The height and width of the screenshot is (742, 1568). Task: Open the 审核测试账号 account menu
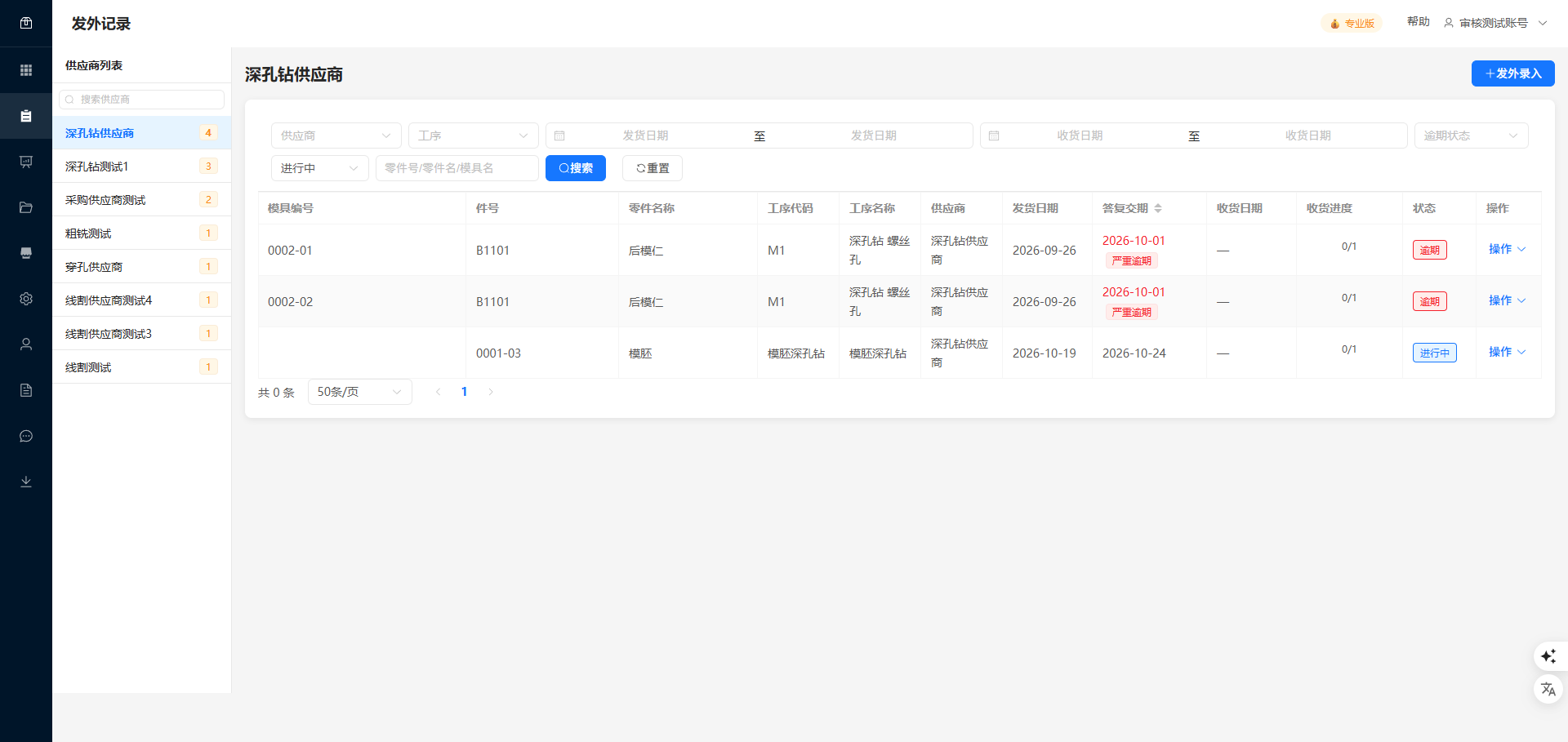point(1495,23)
